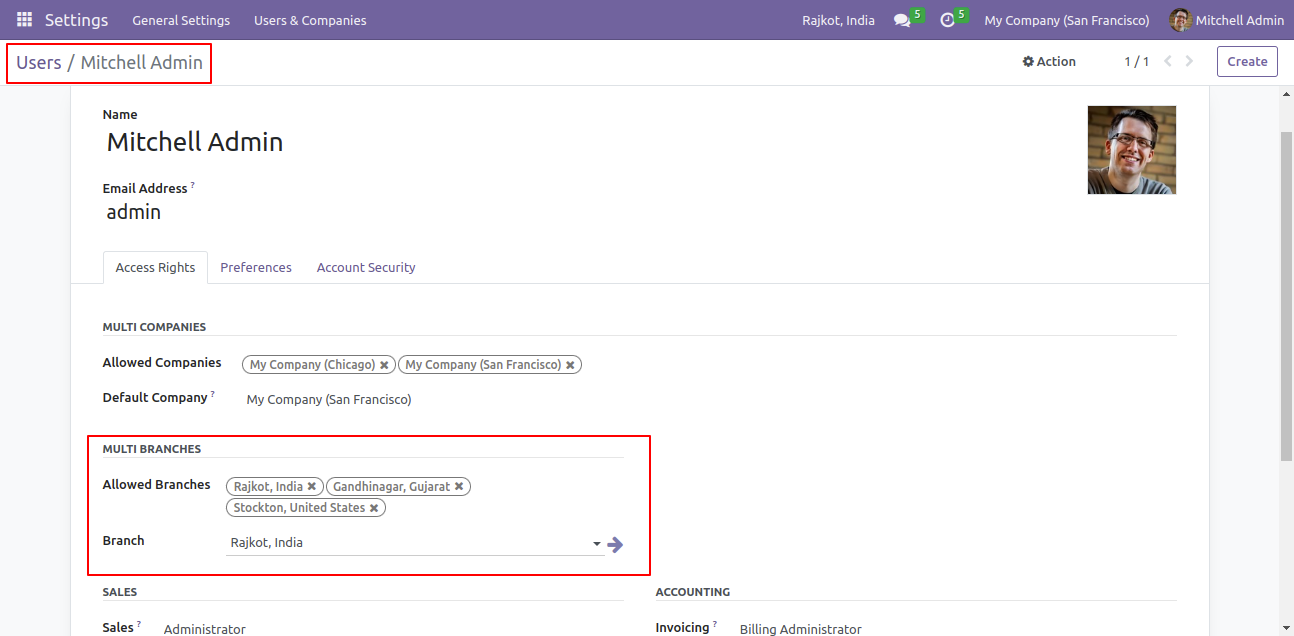Remove My Company (Chicago) tag
Screen dimensions: 1294x636
(x=384, y=365)
